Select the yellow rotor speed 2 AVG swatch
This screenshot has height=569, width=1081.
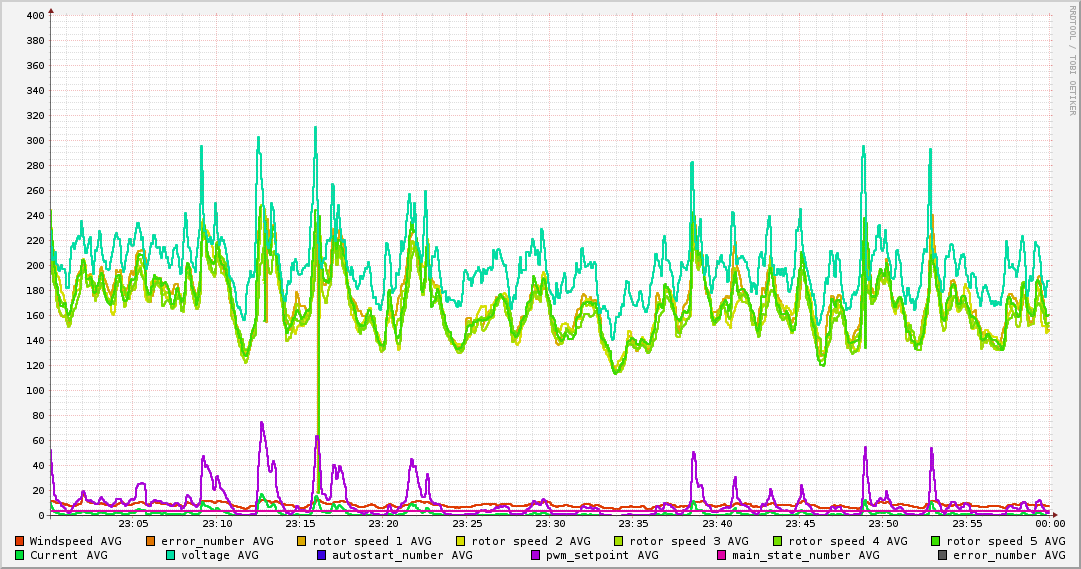[x=461, y=541]
